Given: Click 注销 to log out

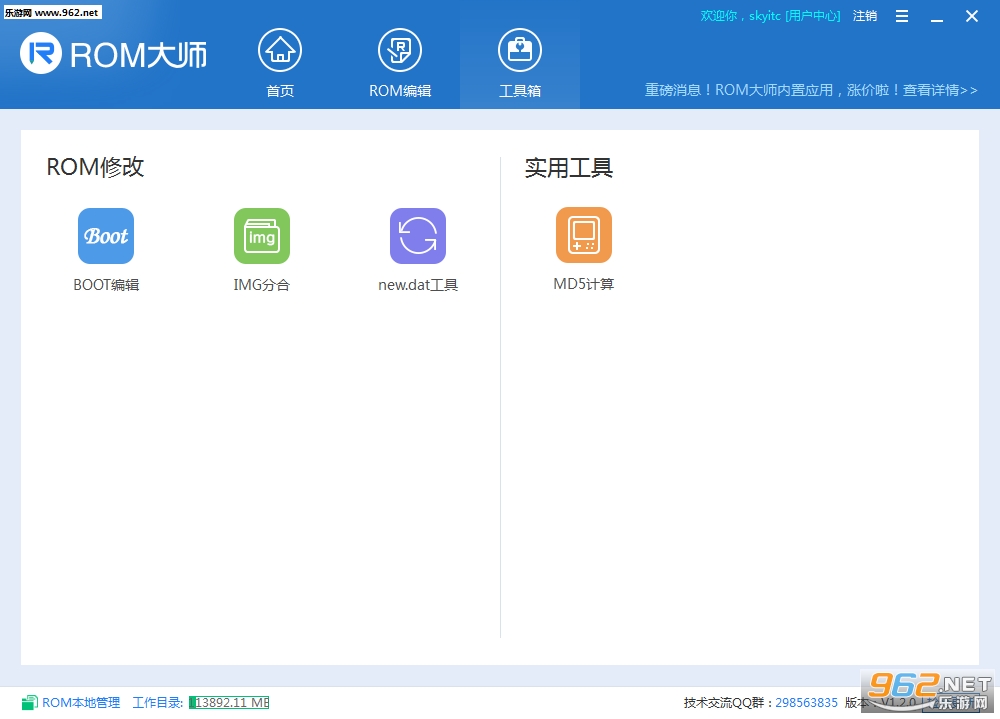Looking at the screenshot, I should coord(865,16).
